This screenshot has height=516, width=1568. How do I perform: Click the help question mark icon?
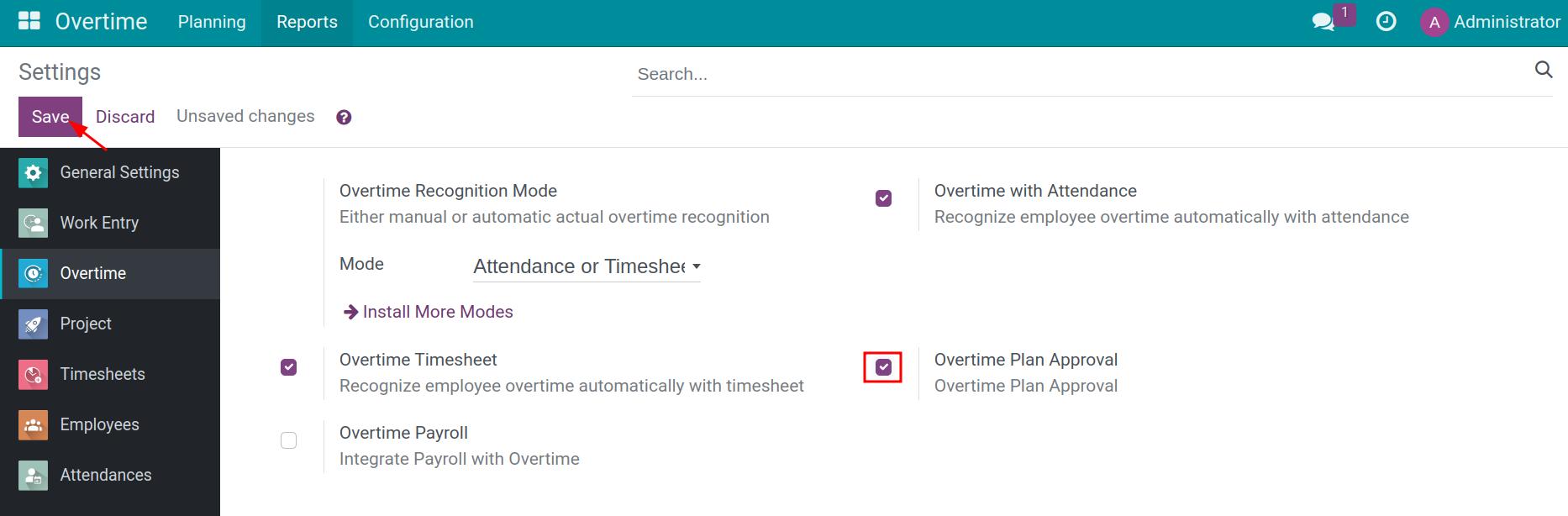point(343,117)
